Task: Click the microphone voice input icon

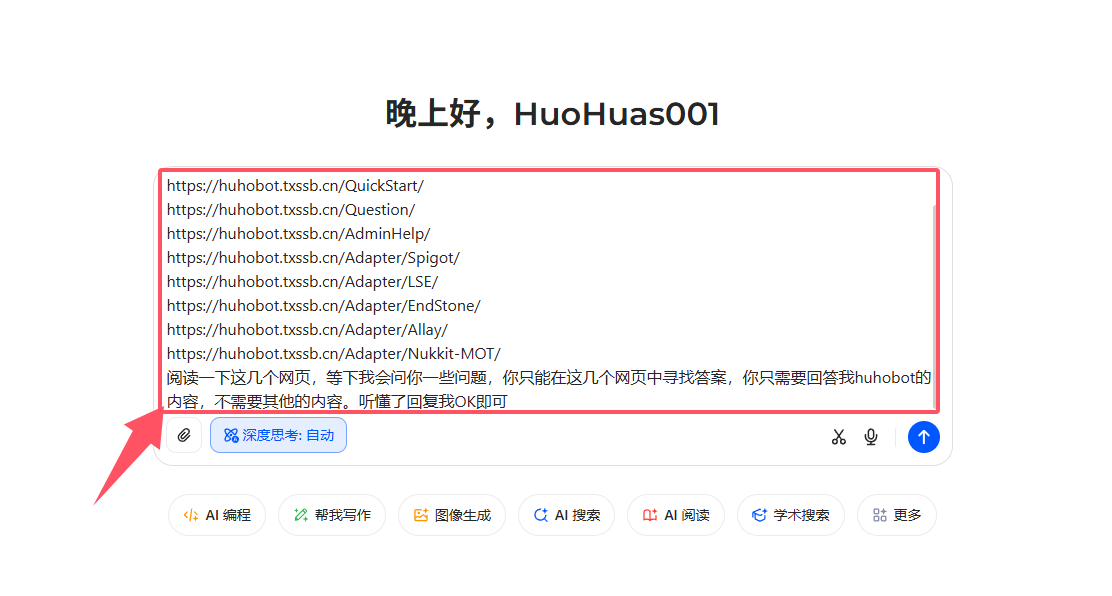Action: (871, 437)
